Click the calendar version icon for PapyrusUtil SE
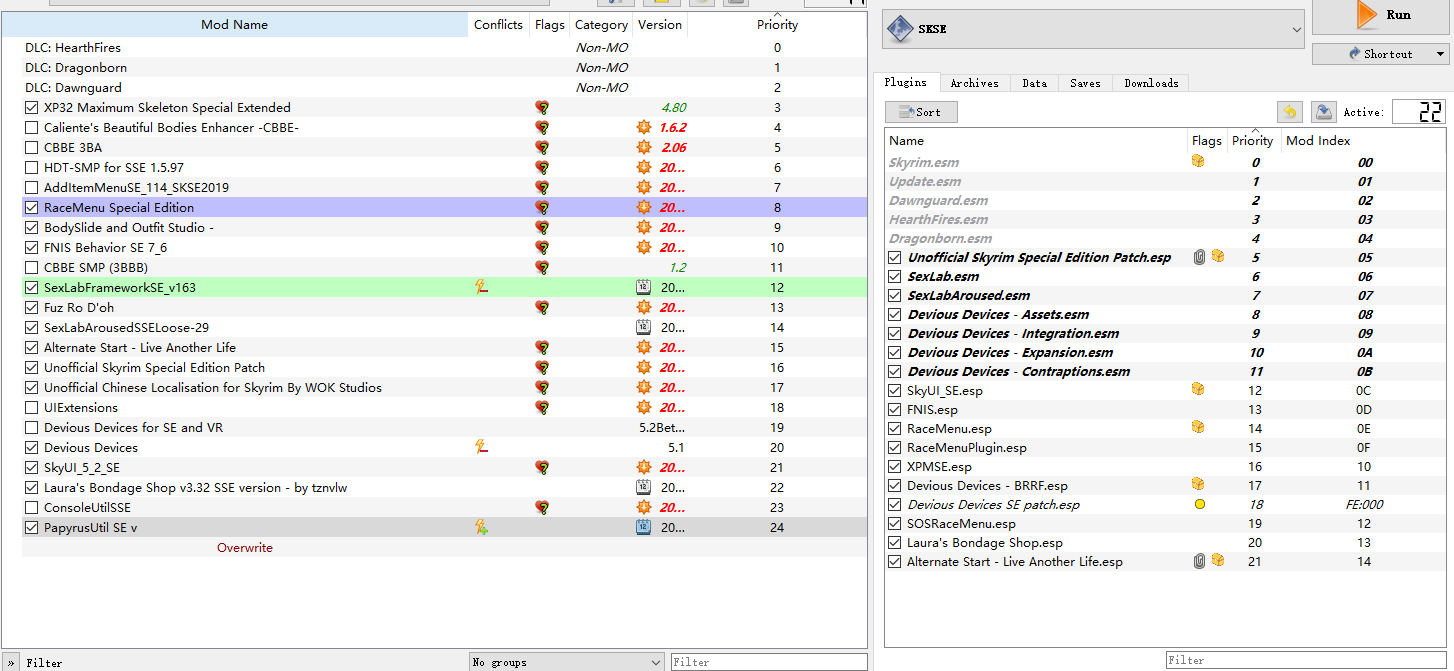 [644, 528]
